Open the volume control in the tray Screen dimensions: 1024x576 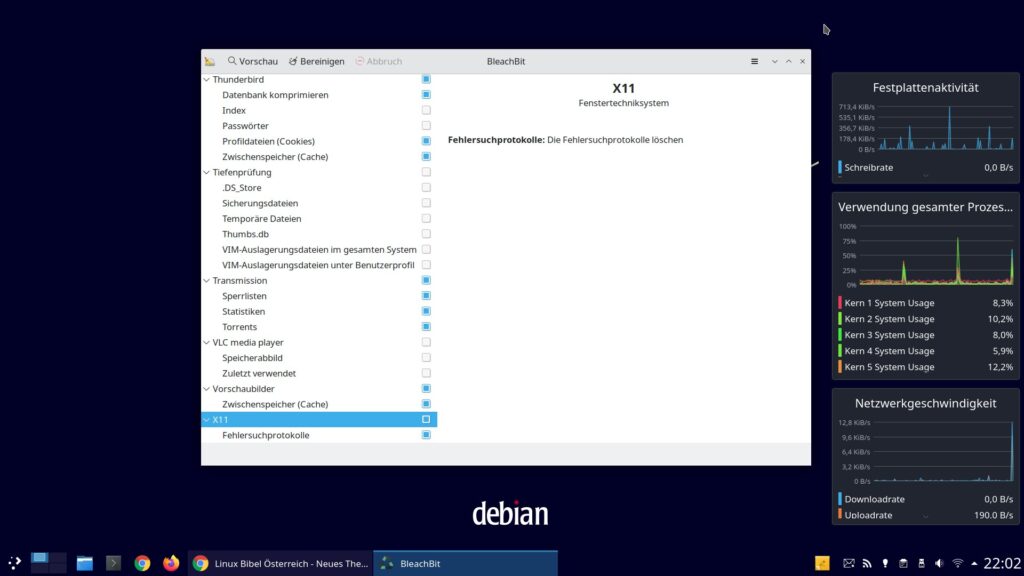click(x=939, y=563)
